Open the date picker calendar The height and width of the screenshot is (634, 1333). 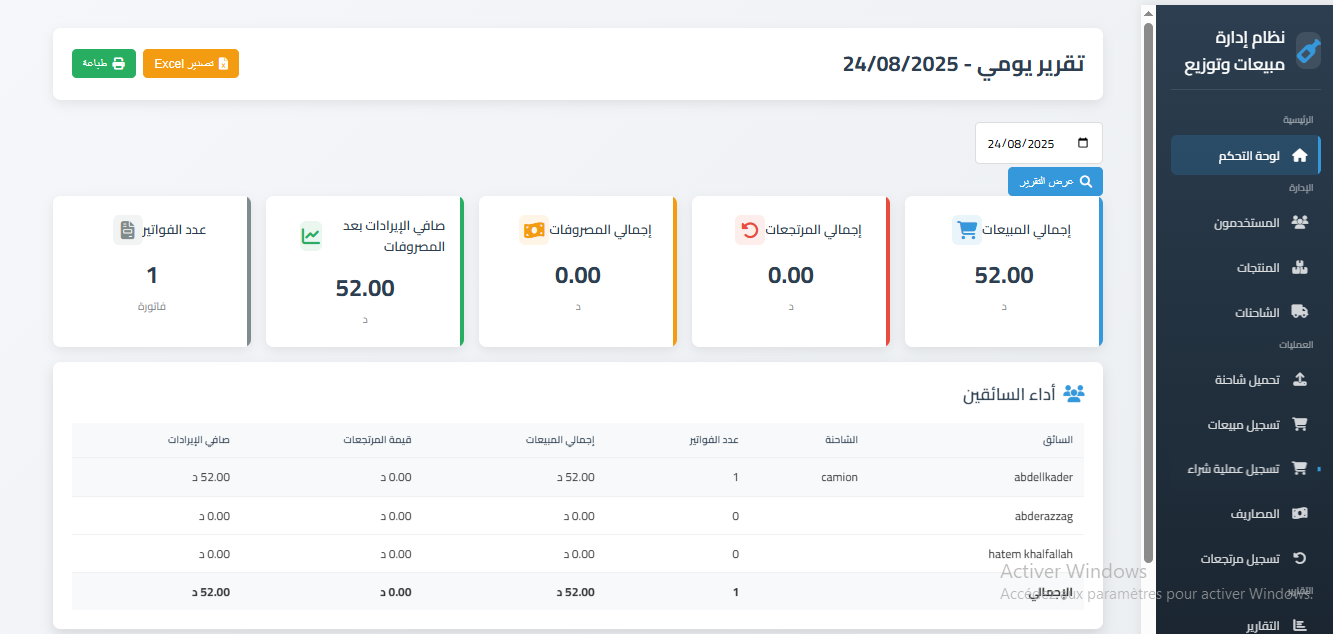(x=1083, y=142)
